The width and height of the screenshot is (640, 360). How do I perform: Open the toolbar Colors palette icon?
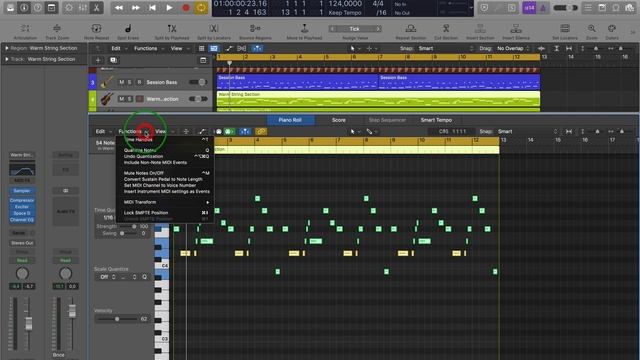point(611,29)
